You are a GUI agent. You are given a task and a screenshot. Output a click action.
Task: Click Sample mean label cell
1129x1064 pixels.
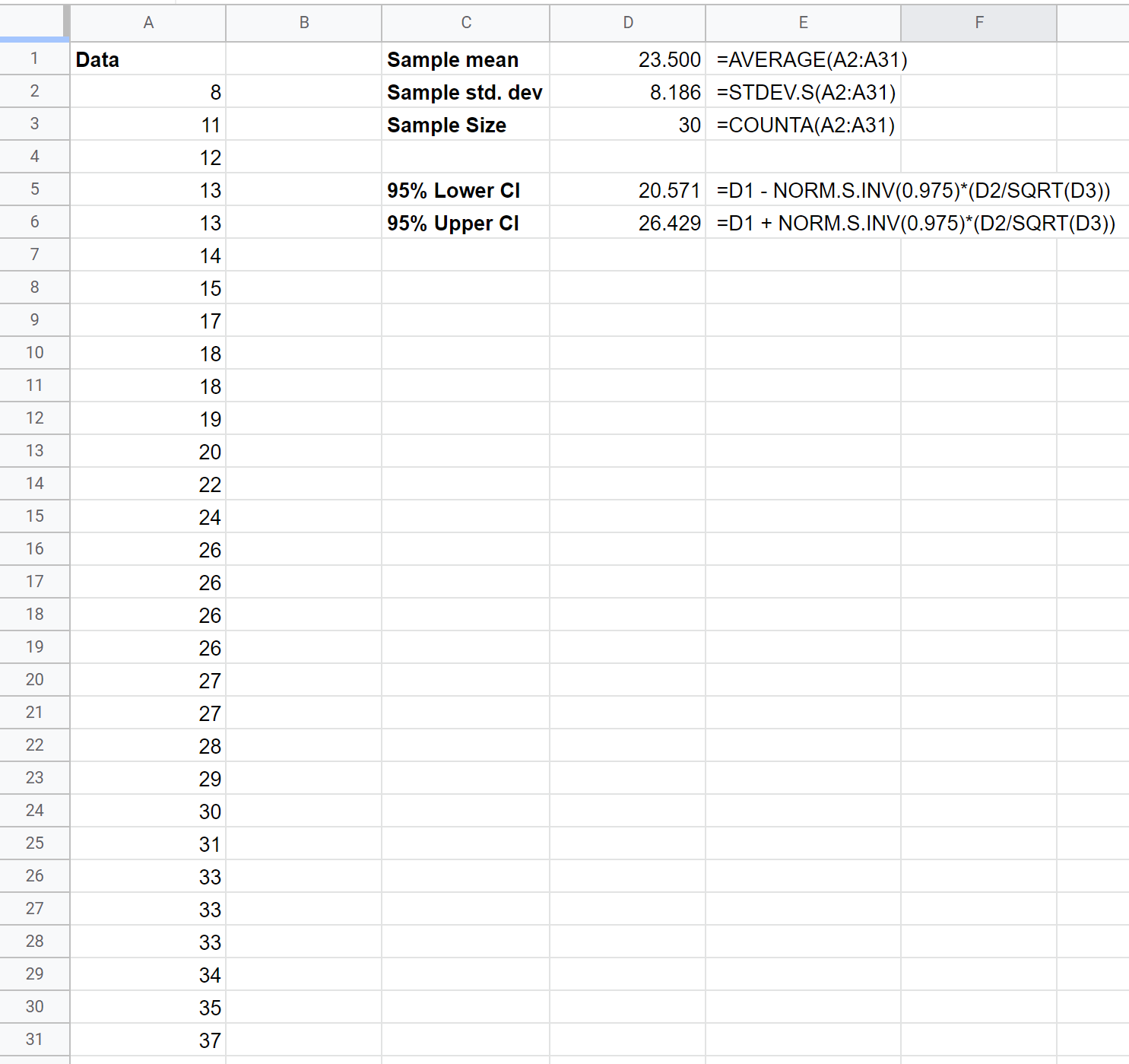pyautogui.click(x=465, y=60)
